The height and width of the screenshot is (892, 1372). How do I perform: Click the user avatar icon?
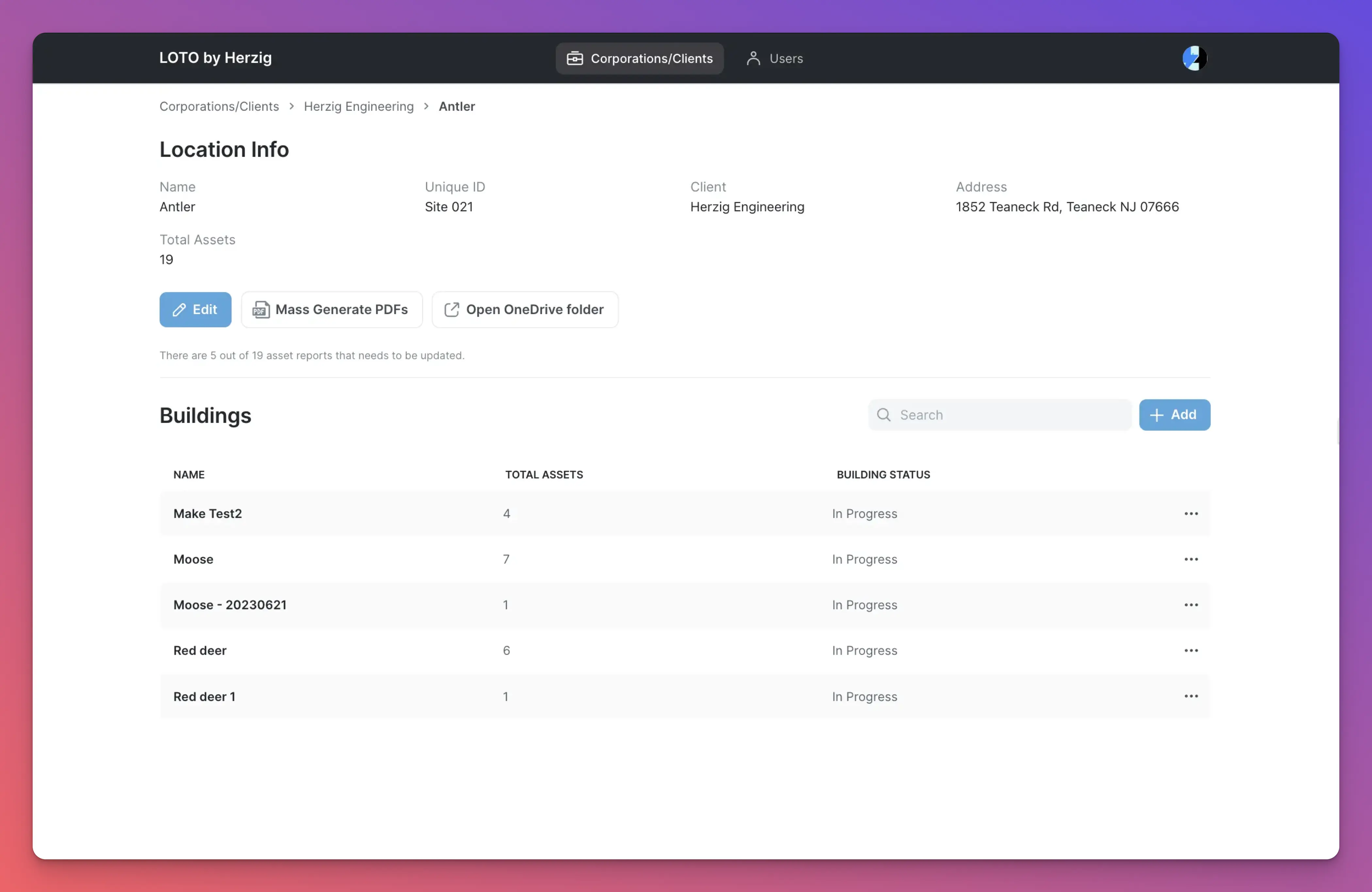coord(1194,58)
